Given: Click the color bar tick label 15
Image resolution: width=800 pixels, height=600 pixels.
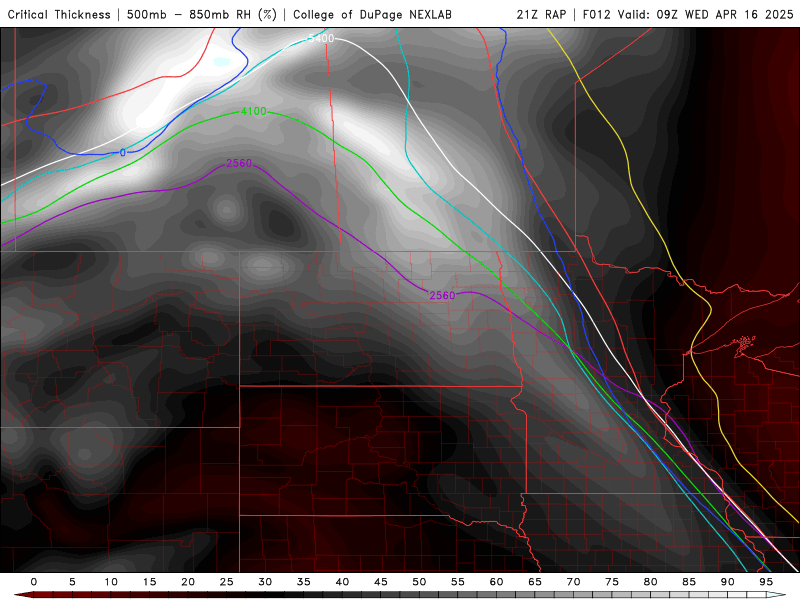Looking at the screenshot, I should [149, 582].
